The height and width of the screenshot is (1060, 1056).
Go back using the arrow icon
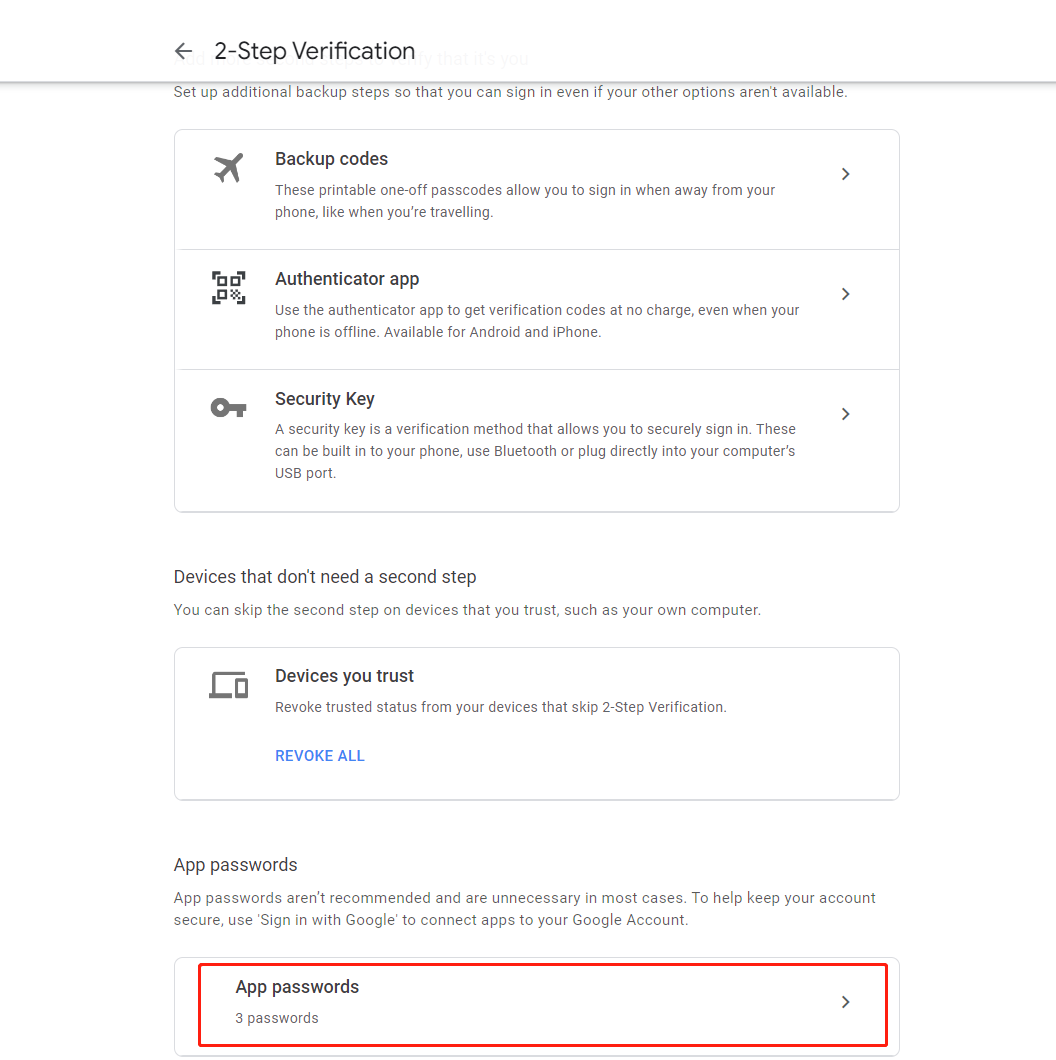pyautogui.click(x=183, y=51)
